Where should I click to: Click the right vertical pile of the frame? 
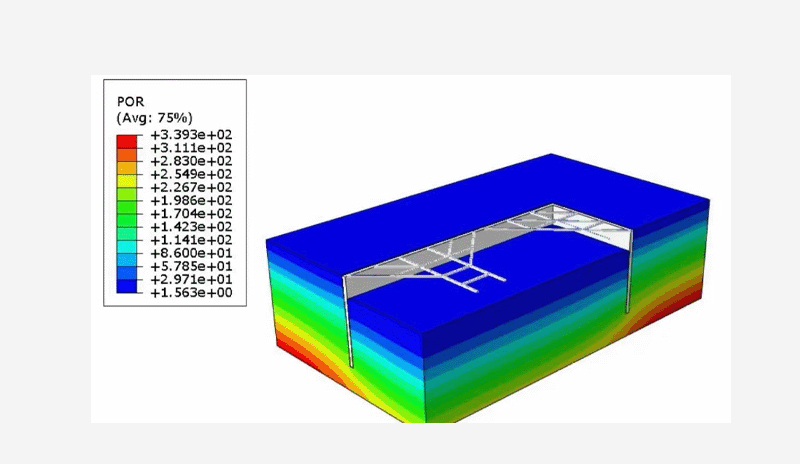[x=630, y=272]
